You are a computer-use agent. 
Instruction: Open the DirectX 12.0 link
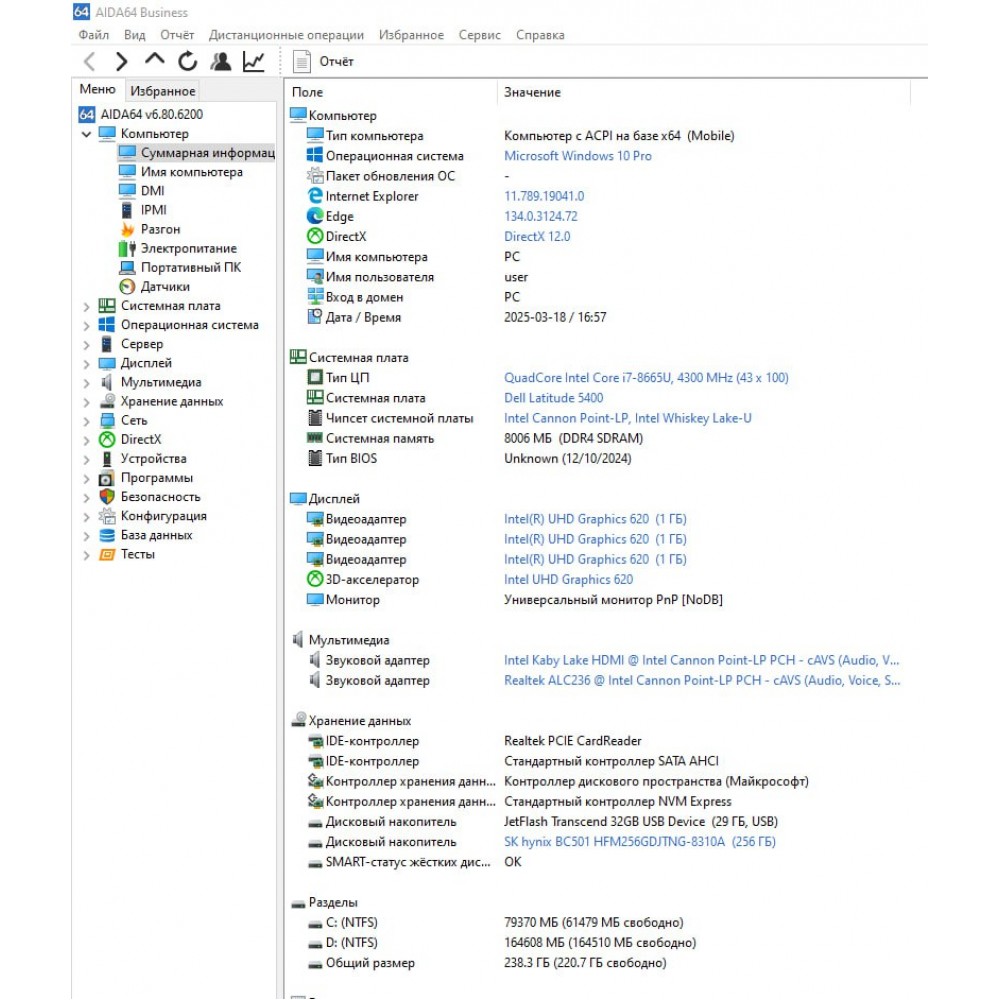coord(537,237)
